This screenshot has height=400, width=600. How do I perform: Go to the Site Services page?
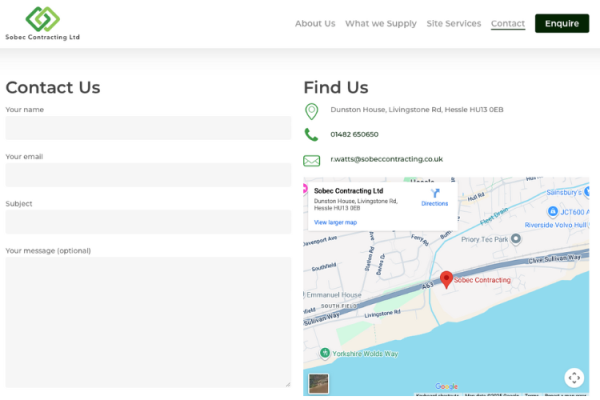coord(453,23)
